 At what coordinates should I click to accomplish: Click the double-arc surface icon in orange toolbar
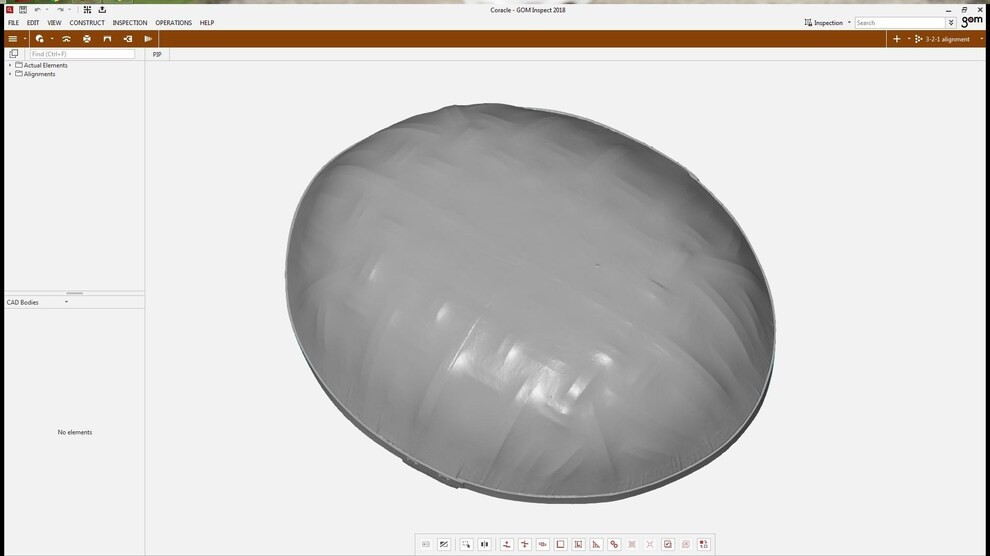[x=66, y=39]
